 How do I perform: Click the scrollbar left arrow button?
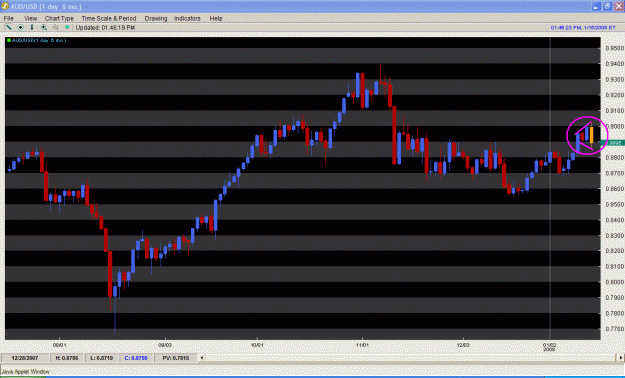(x=202, y=358)
